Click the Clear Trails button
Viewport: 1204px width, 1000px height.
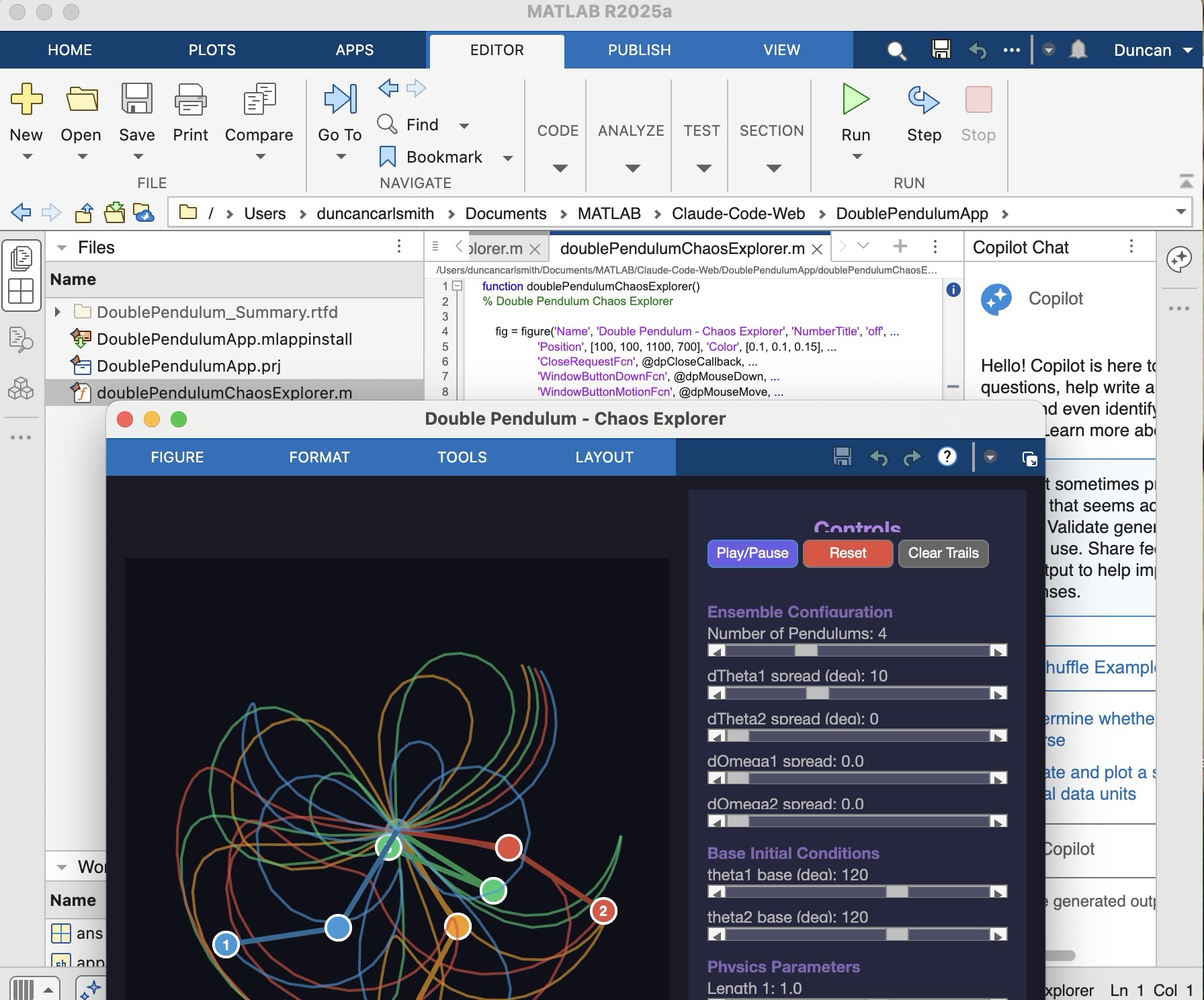(x=943, y=553)
